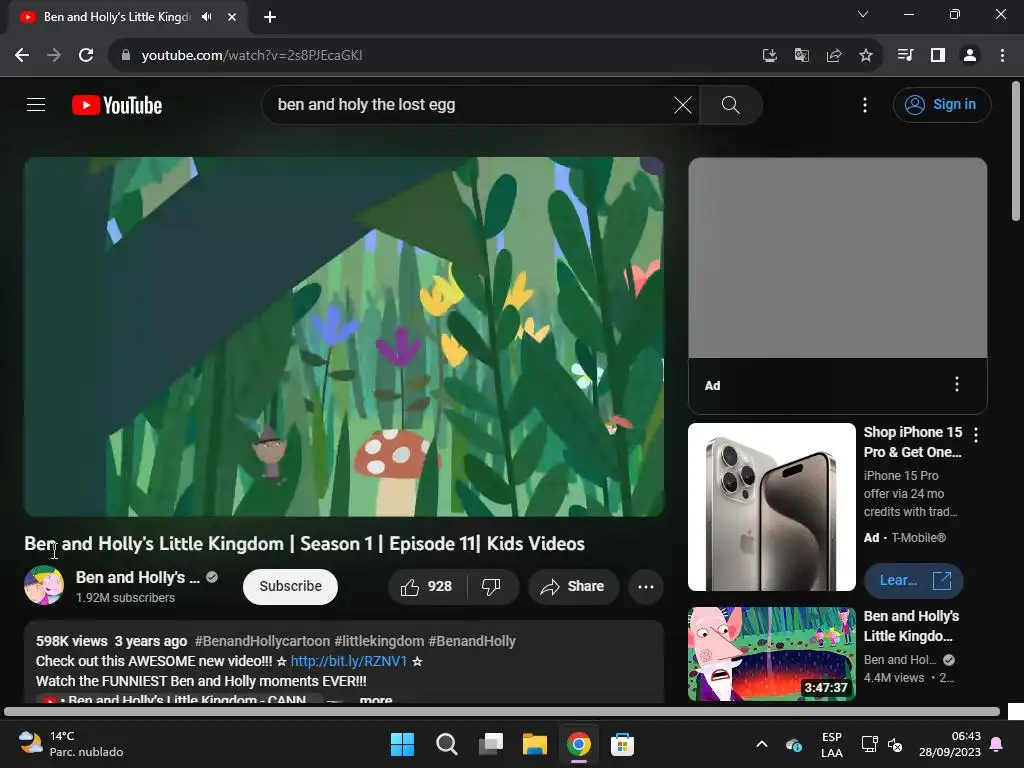Open a new tab
Image resolution: width=1024 pixels, height=768 pixels.
pyautogui.click(x=270, y=17)
